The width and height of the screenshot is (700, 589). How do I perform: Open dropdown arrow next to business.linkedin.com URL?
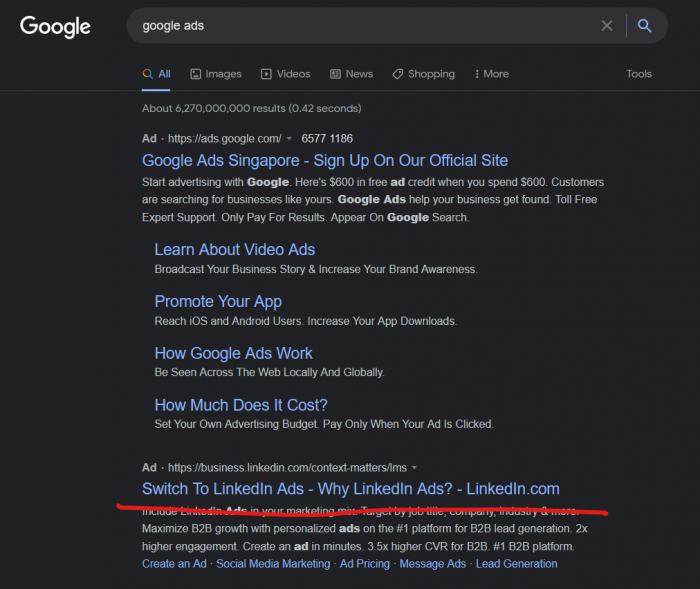pos(414,468)
